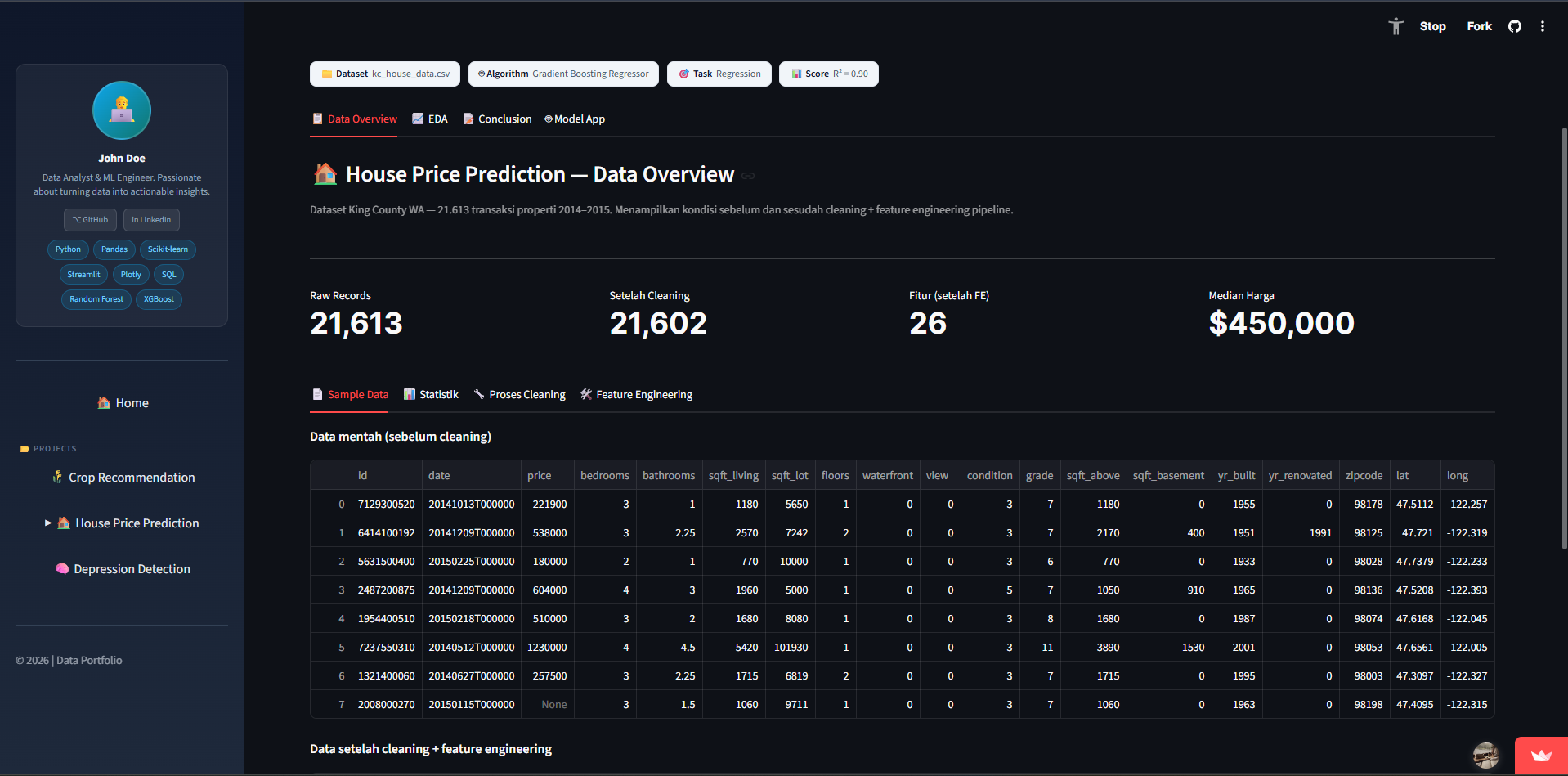
Task: Click the waterfront column header
Action: pyautogui.click(x=887, y=475)
